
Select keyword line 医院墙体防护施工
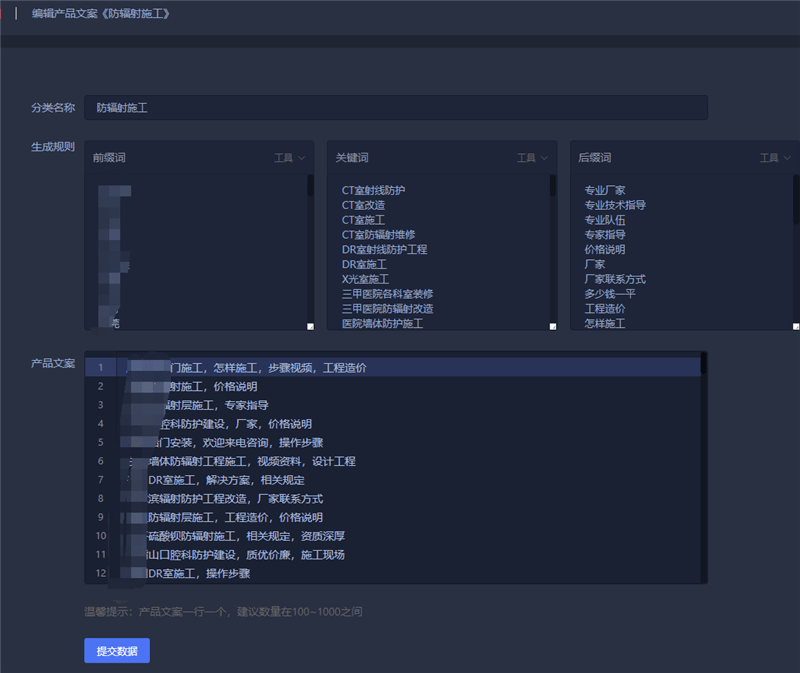tap(382, 323)
